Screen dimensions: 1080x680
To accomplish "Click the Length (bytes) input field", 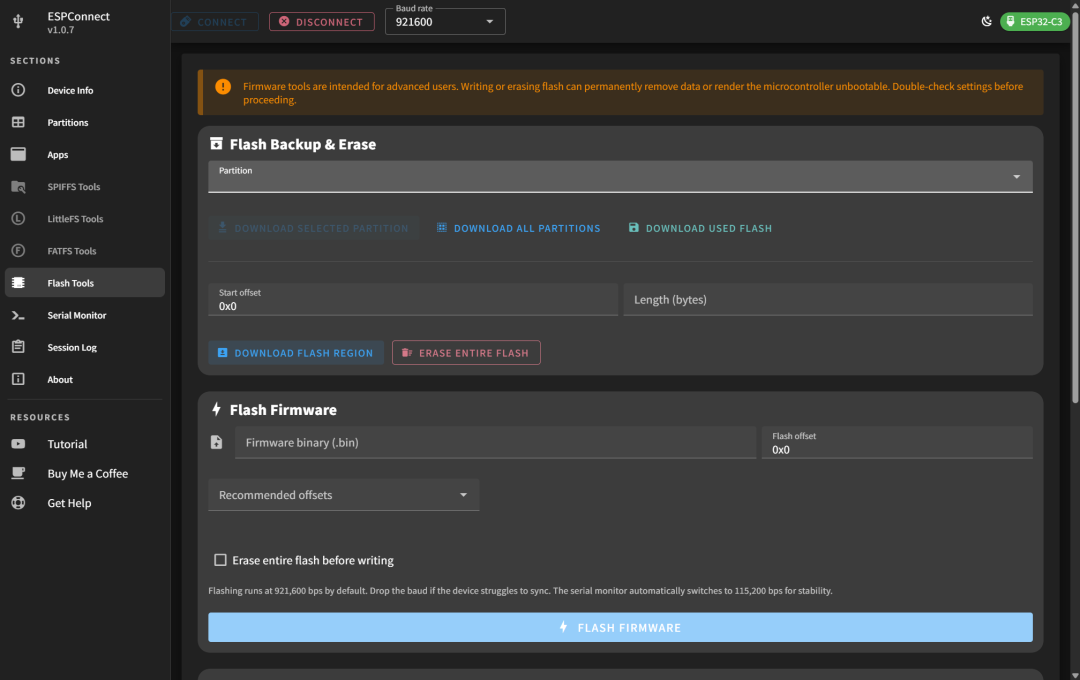I will [x=827, y=300].
